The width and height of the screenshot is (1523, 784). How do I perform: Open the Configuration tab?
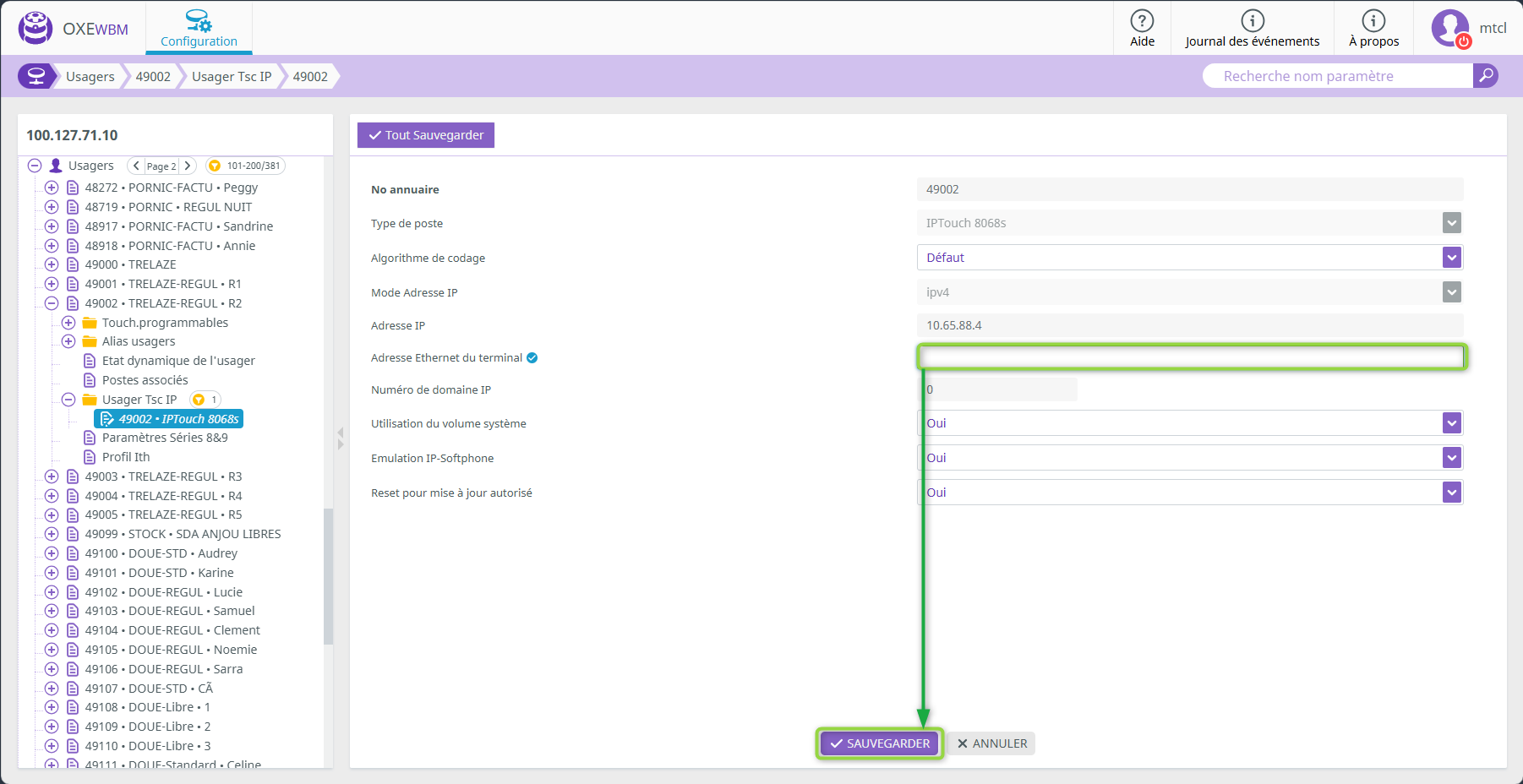coord(199,28)
